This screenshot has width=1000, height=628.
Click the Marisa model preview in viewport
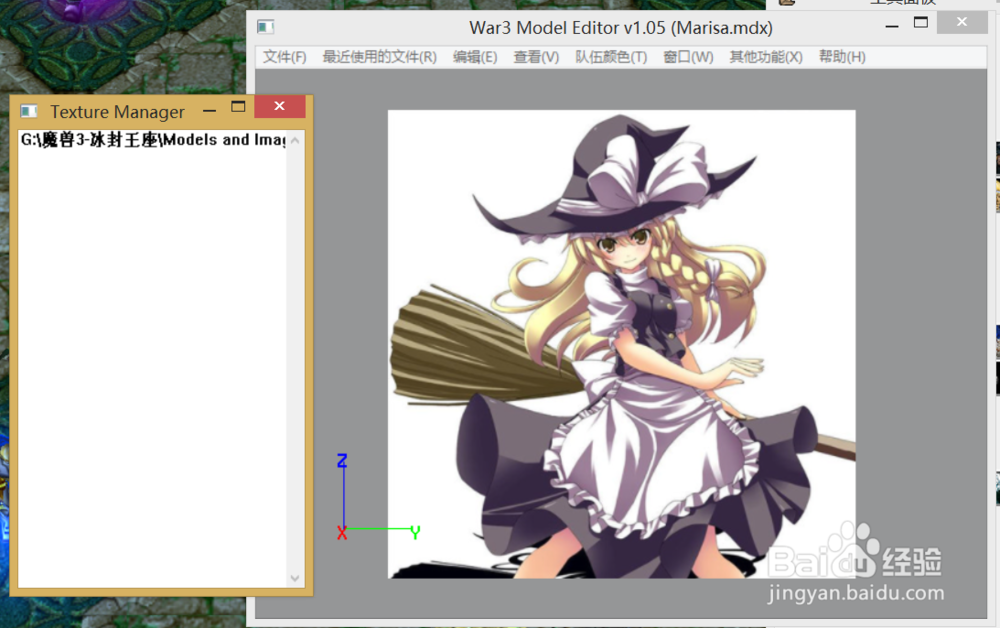622,344
